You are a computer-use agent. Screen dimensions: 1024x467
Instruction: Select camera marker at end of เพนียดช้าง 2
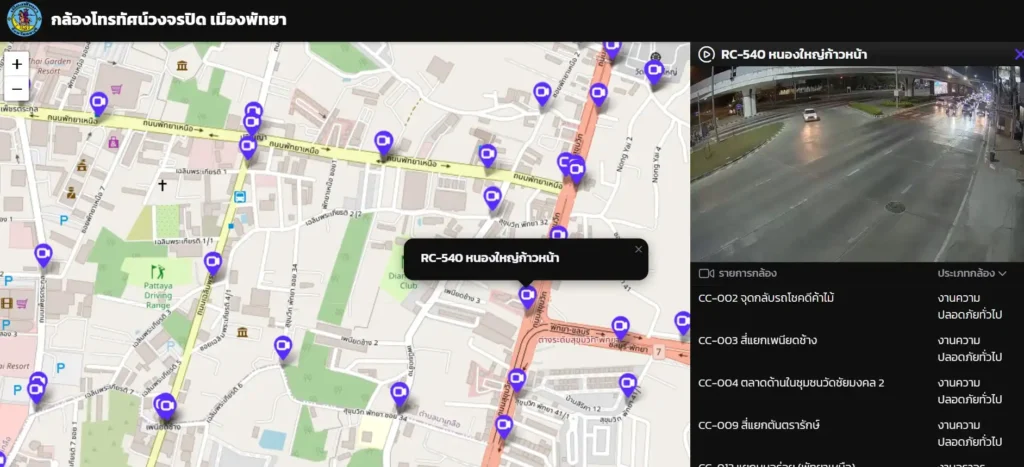[x=283, y=347]
